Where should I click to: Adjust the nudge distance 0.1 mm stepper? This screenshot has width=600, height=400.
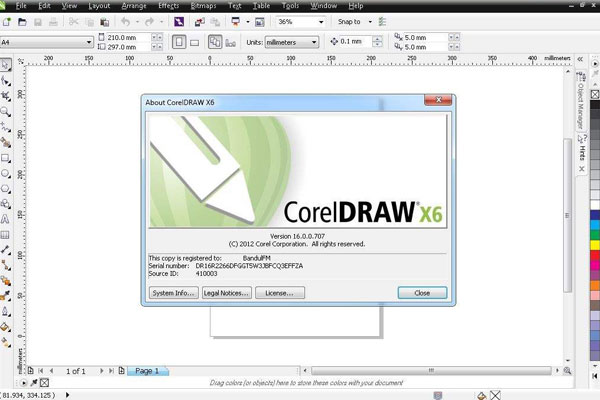click(x=377, y=41)
